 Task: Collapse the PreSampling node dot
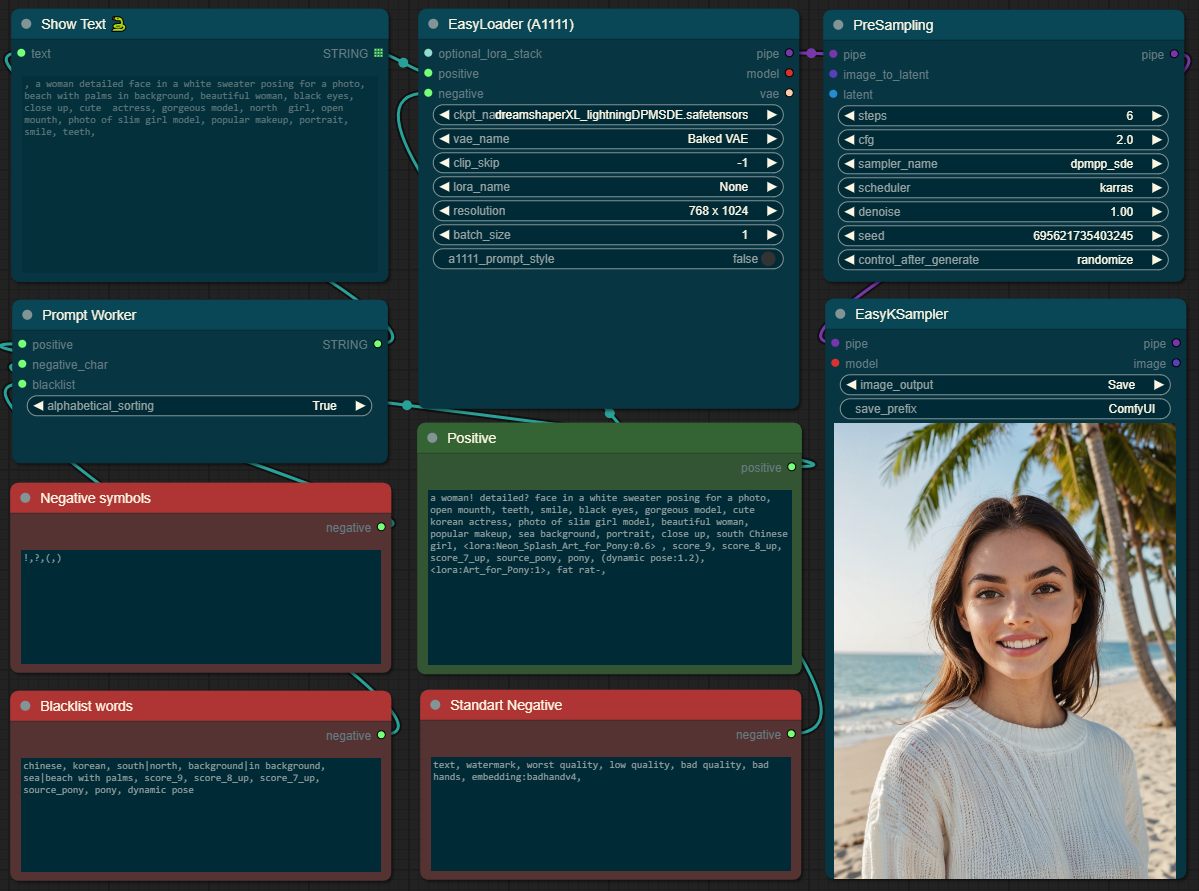pyautogui.click(x=838, y=24)
